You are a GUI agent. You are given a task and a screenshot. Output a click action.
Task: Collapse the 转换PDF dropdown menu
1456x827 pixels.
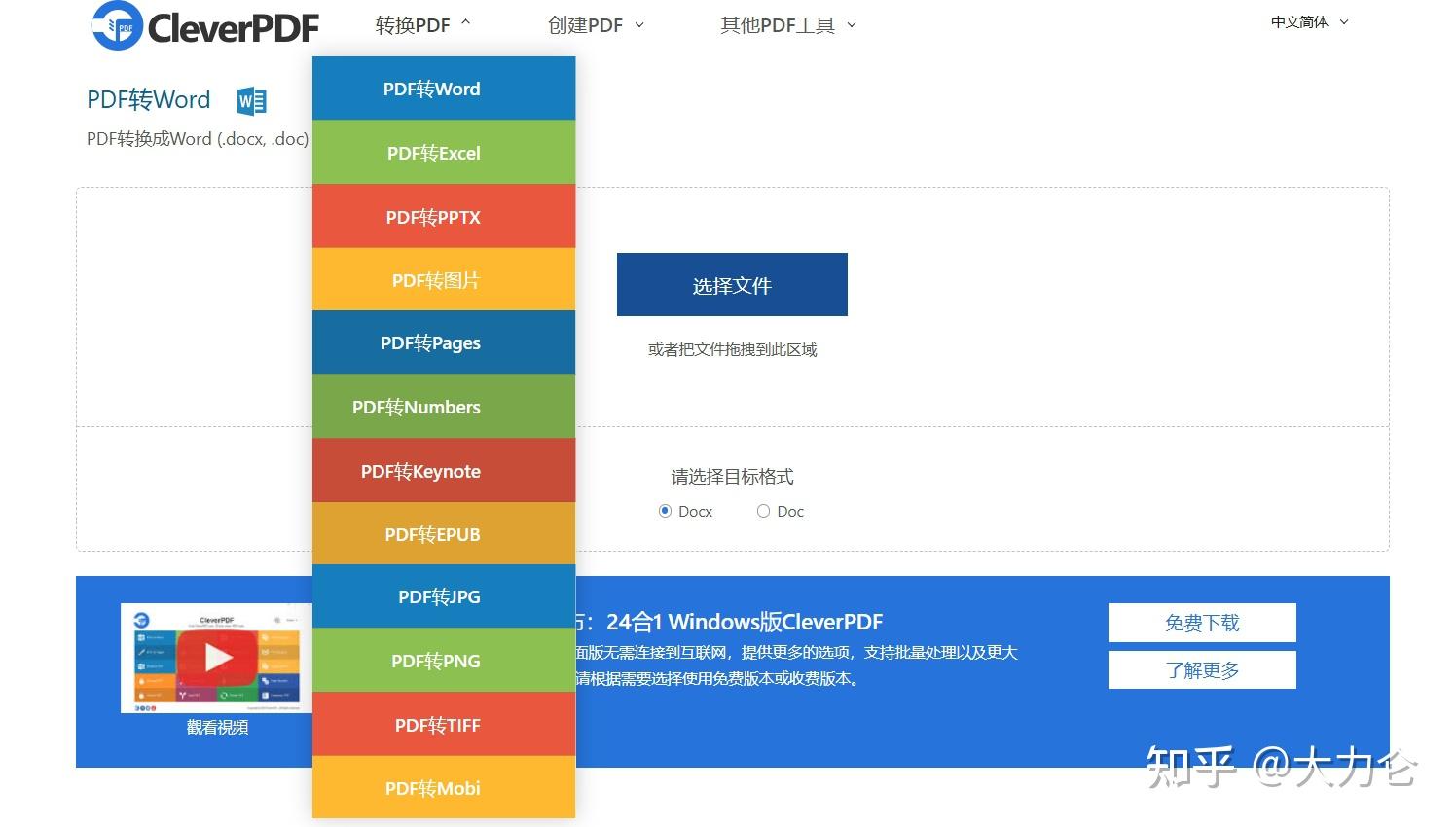pos(422,25)
